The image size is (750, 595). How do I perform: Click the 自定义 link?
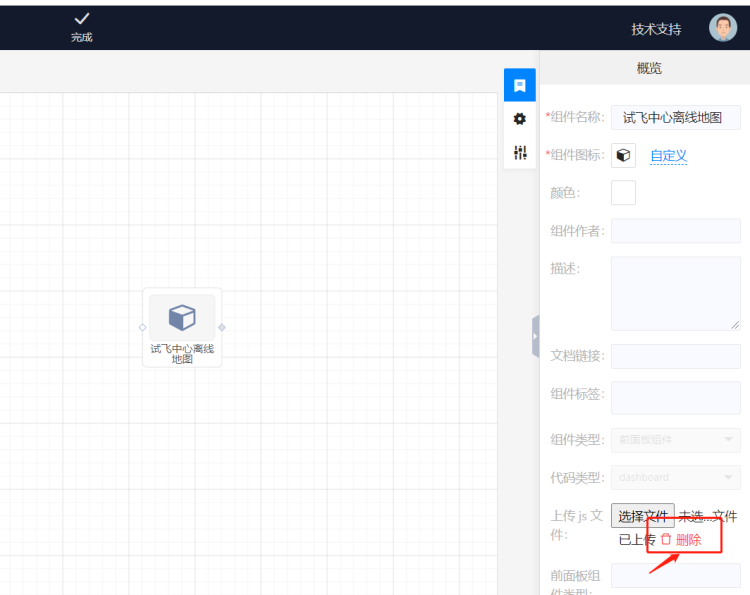[x=668, y=156]
